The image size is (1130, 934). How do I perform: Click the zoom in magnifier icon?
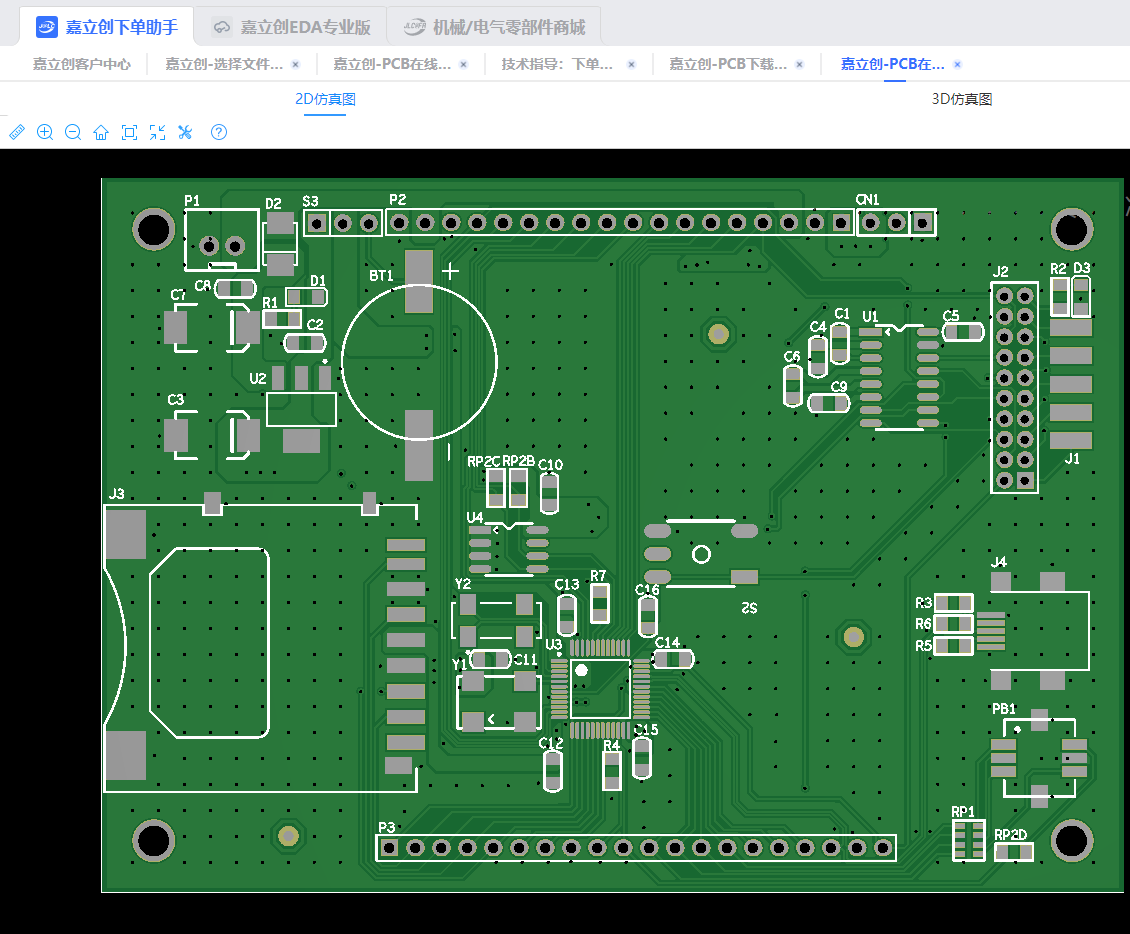point(44,132)
